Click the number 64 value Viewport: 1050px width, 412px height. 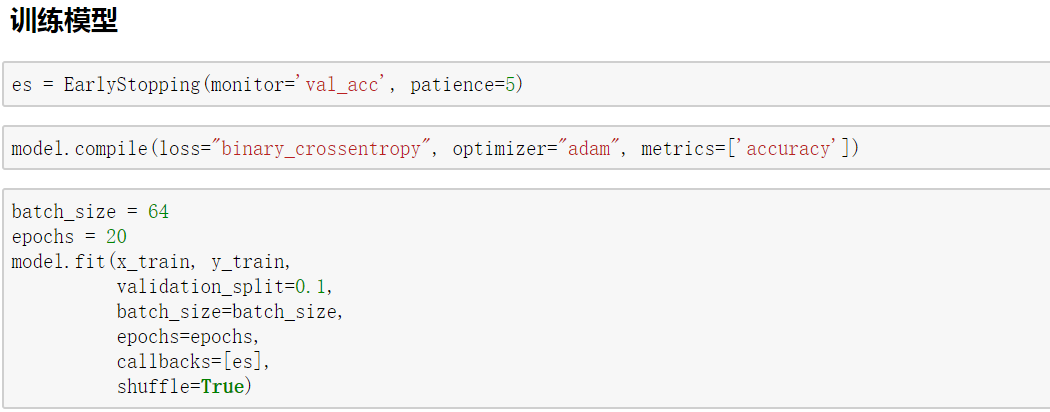pos(158,212)
